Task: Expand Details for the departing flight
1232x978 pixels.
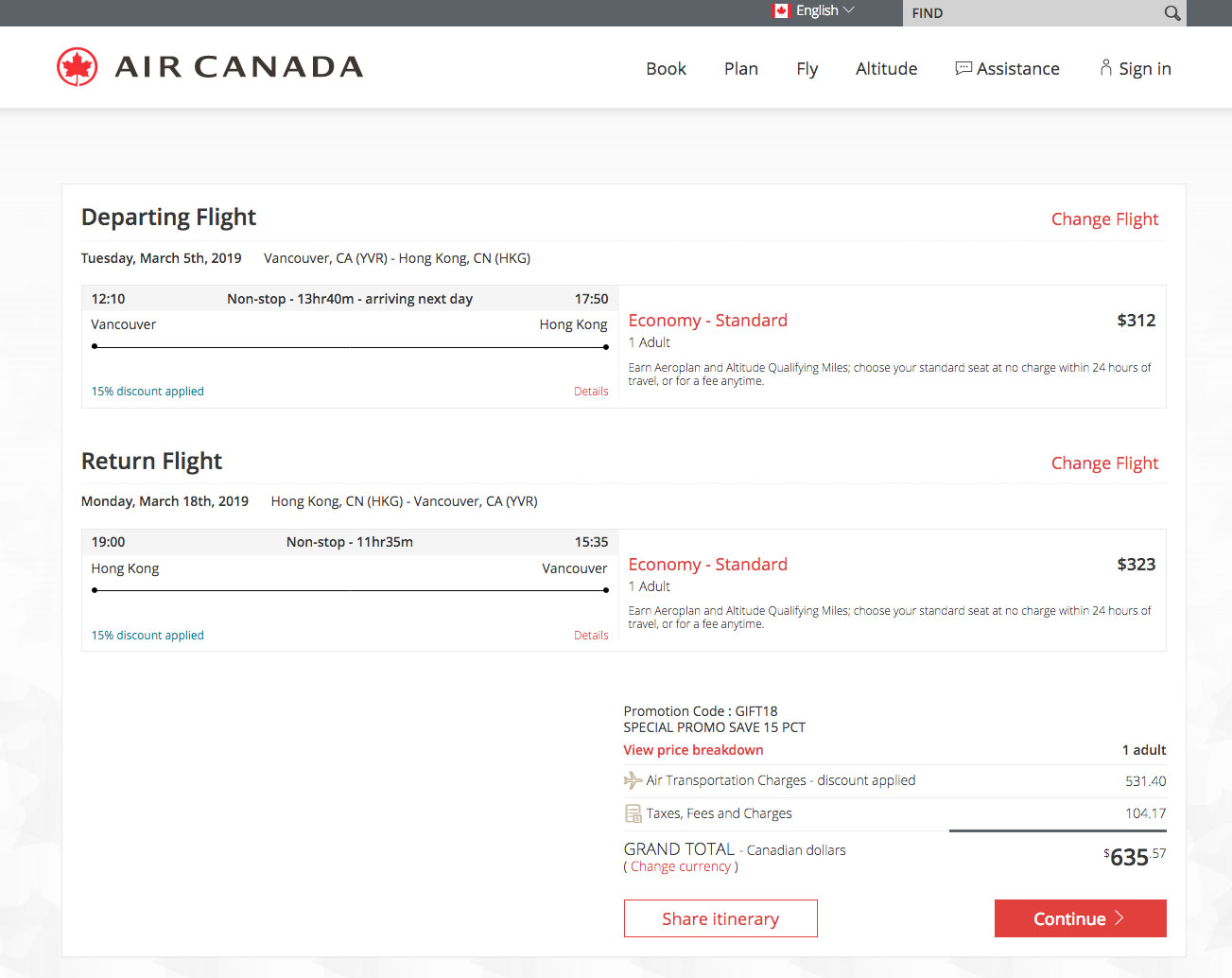Action: click(x=591, y=391)
